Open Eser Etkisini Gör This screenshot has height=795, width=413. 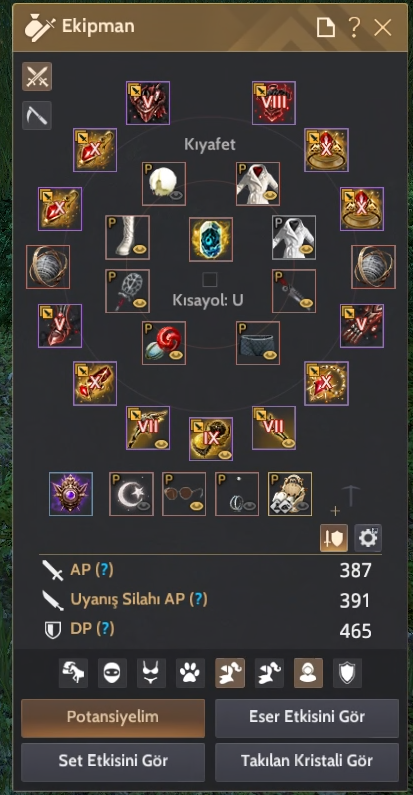[307, 718]
